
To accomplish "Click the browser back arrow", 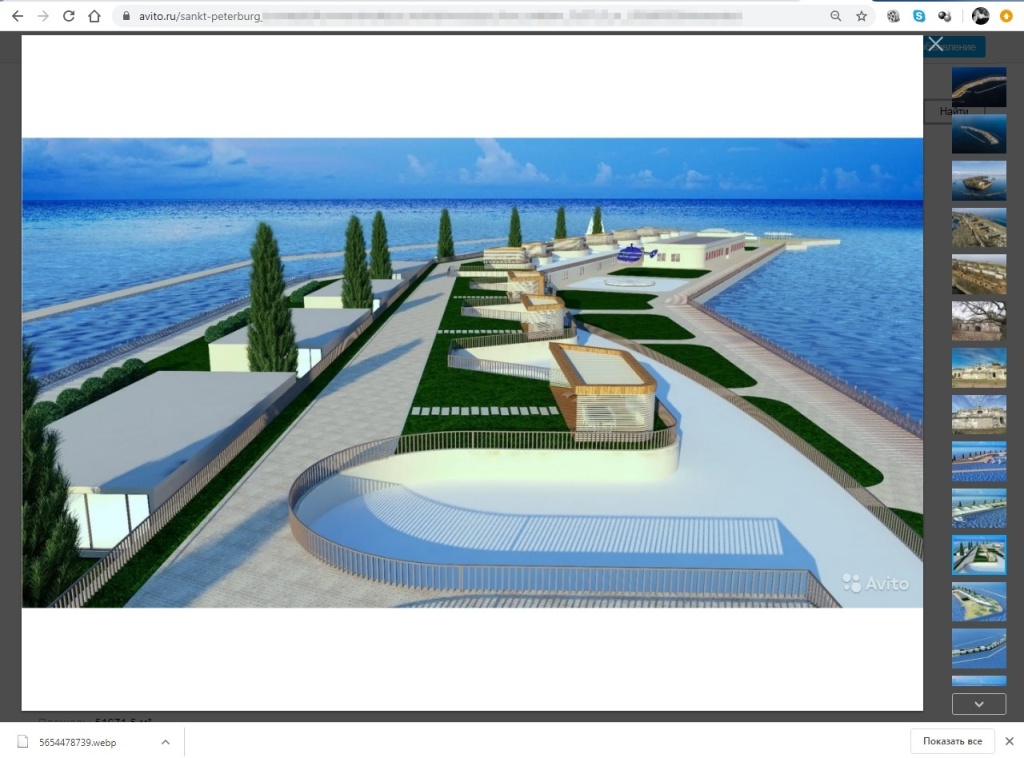I will 17,16.
